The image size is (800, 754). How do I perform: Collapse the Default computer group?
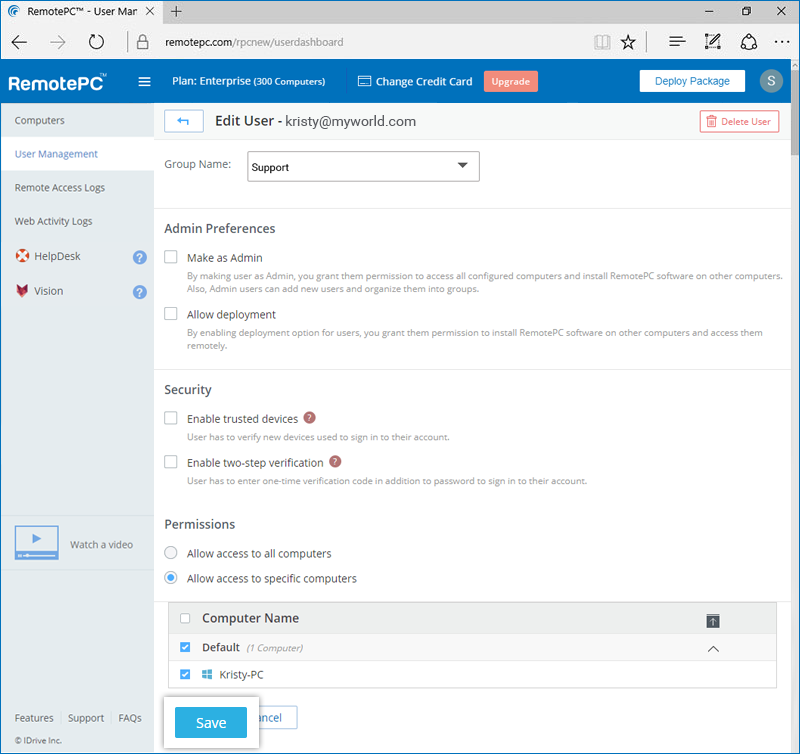click(x=713, y=649)
